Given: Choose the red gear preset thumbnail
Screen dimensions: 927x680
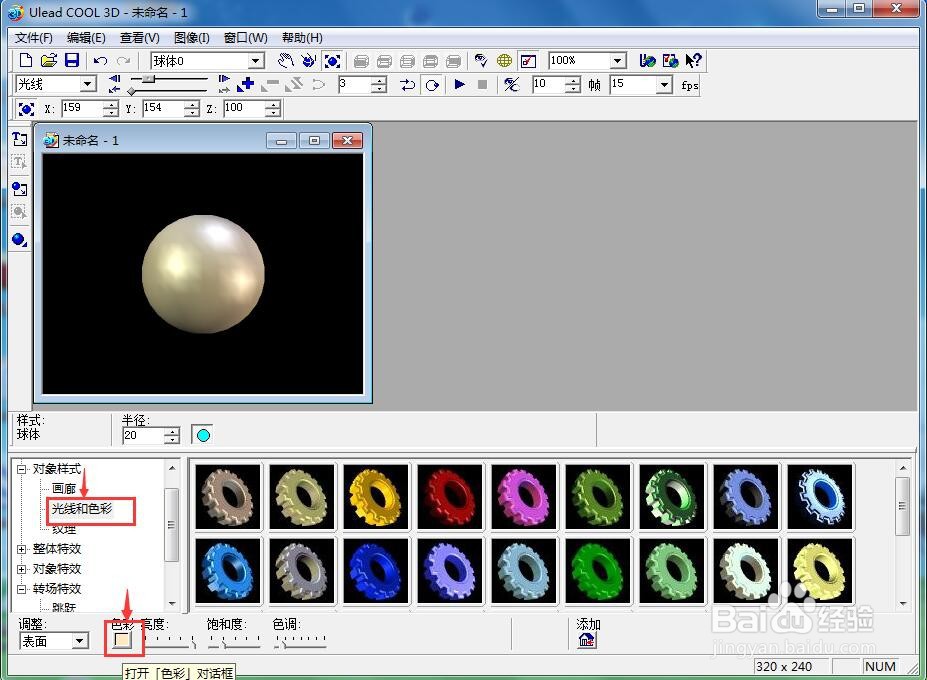Looking at the screenshot, I should (x=449, y=497).
